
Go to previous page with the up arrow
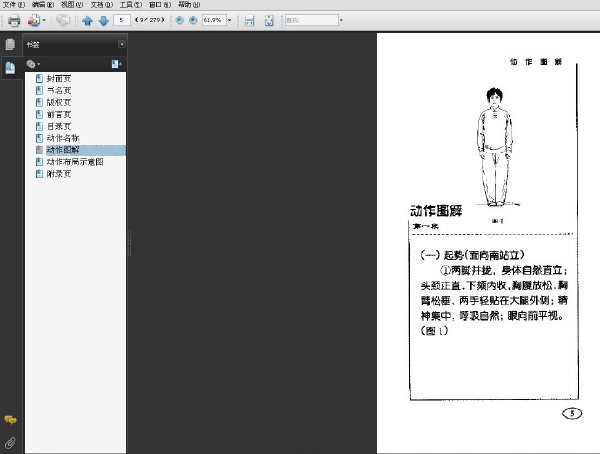[x=88, y=20]
